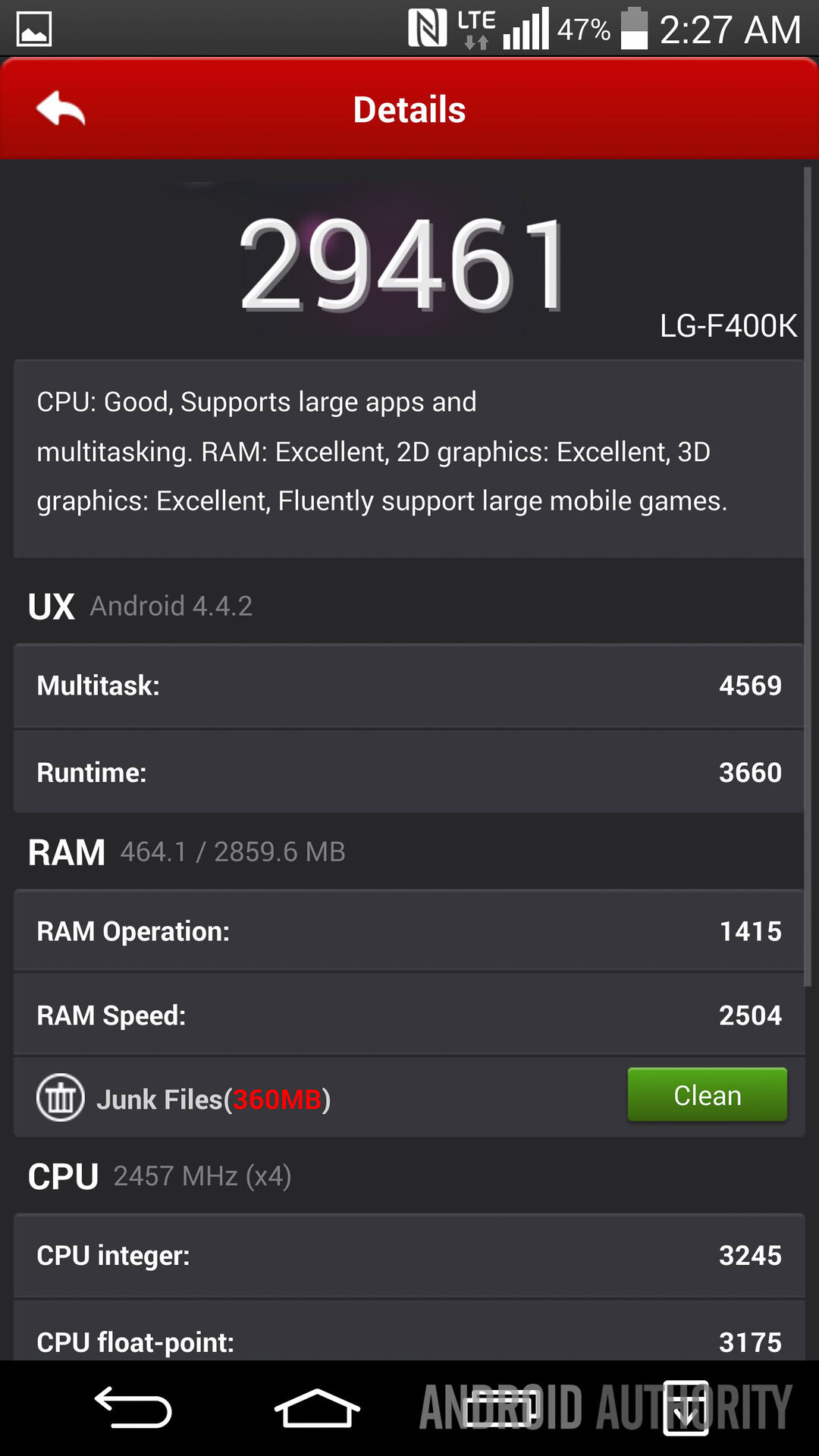Image resolution: width=819 pixels, height=1456 pixels.
Task: Tap the Junk Files trash can icon
Action: pos(61,1097)
